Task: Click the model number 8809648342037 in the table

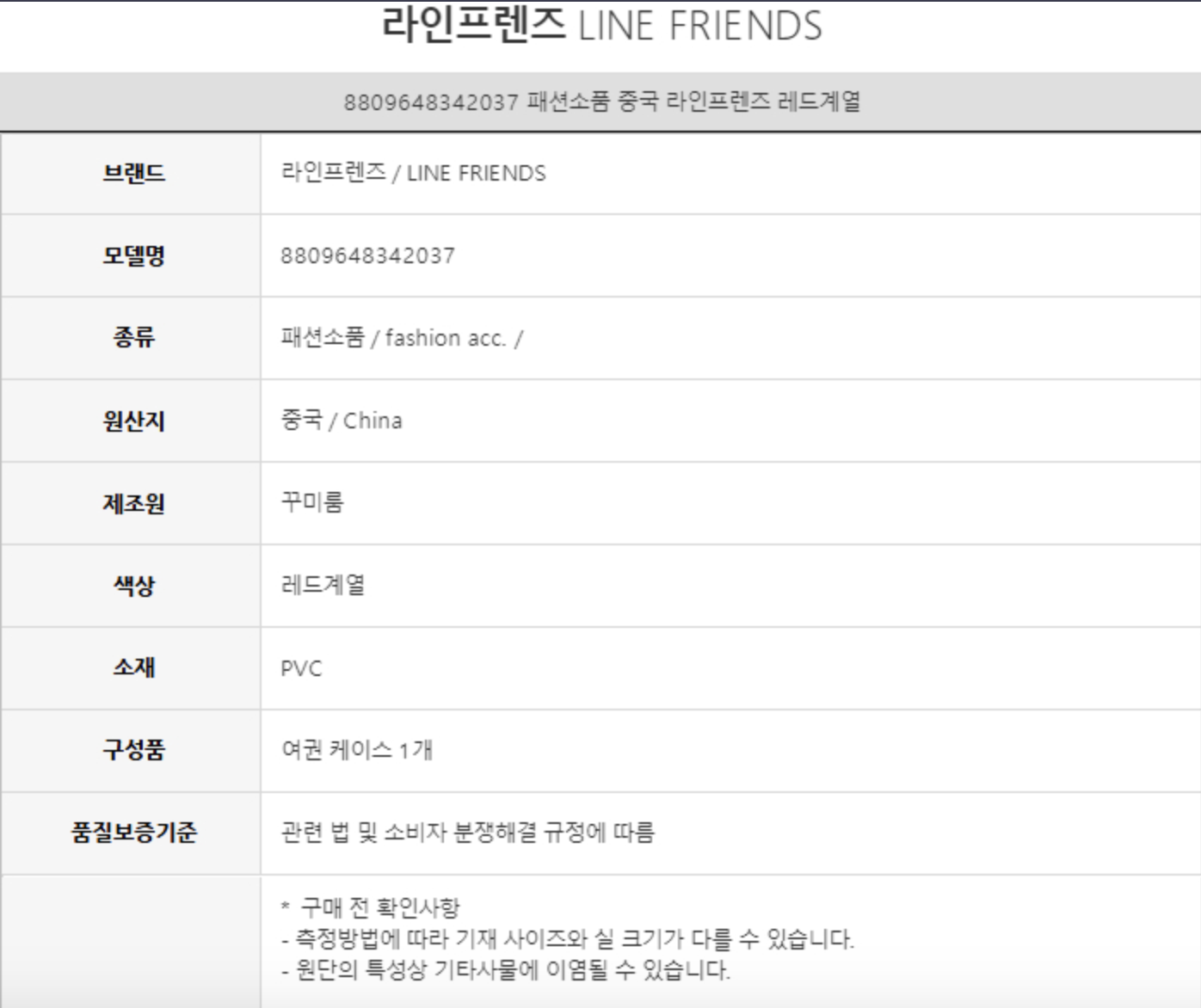Action: pos(367,255)
